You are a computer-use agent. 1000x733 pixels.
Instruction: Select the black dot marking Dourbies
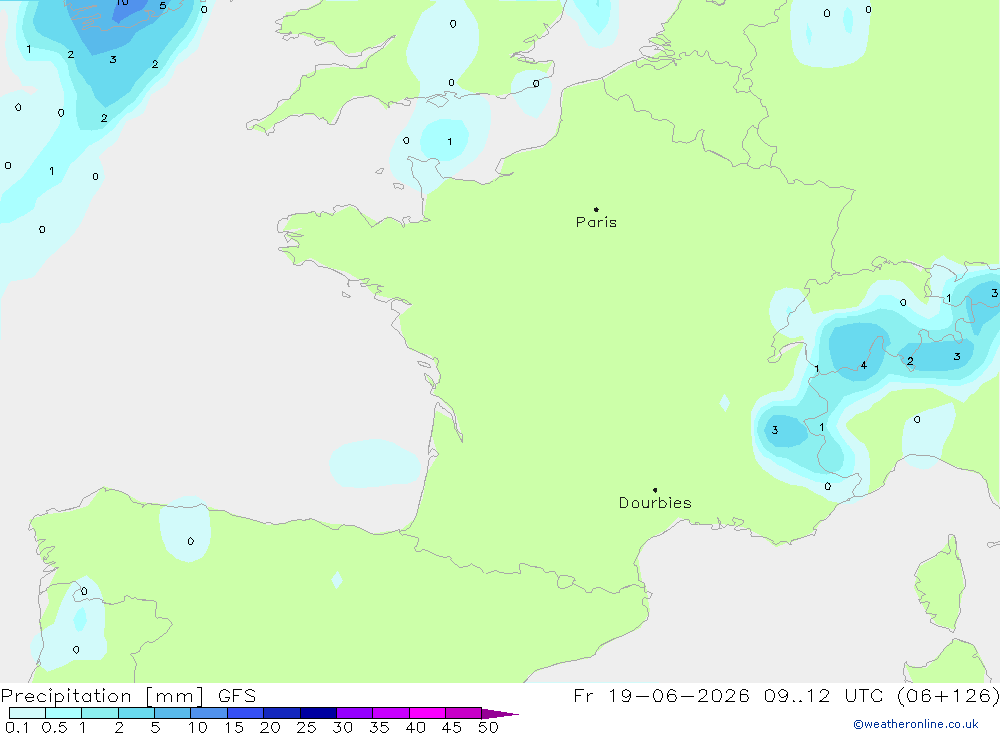[x=655, y=490]
